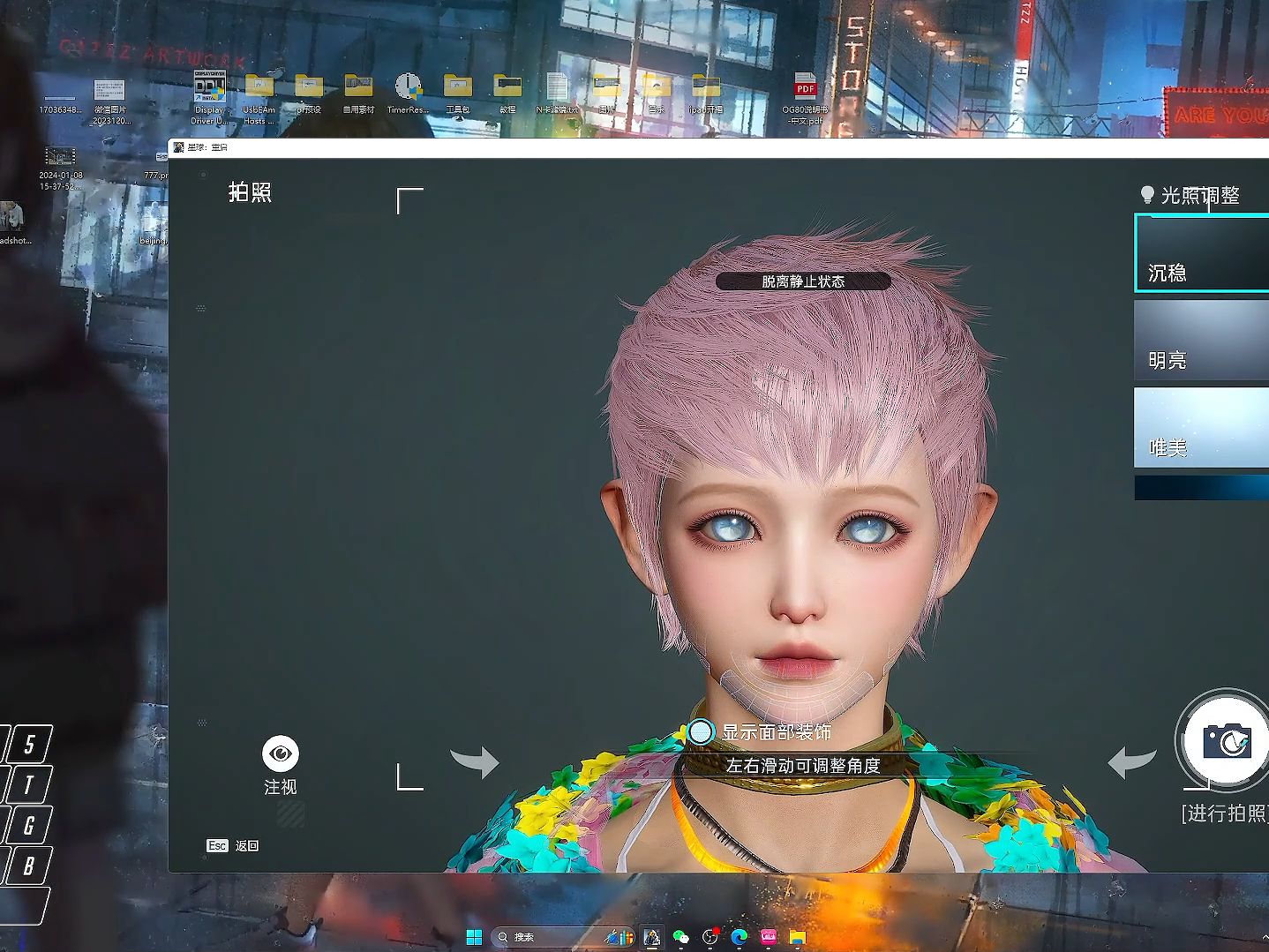This screenshot has height=952, width=1269.
Task: Open the UsbEAm Hosts desktop folder
Action: [259, 97]
